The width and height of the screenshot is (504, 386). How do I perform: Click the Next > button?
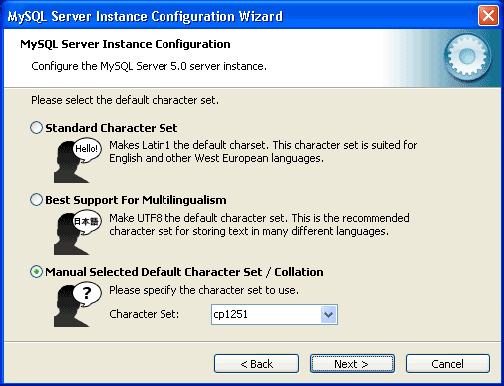(352, 364)
